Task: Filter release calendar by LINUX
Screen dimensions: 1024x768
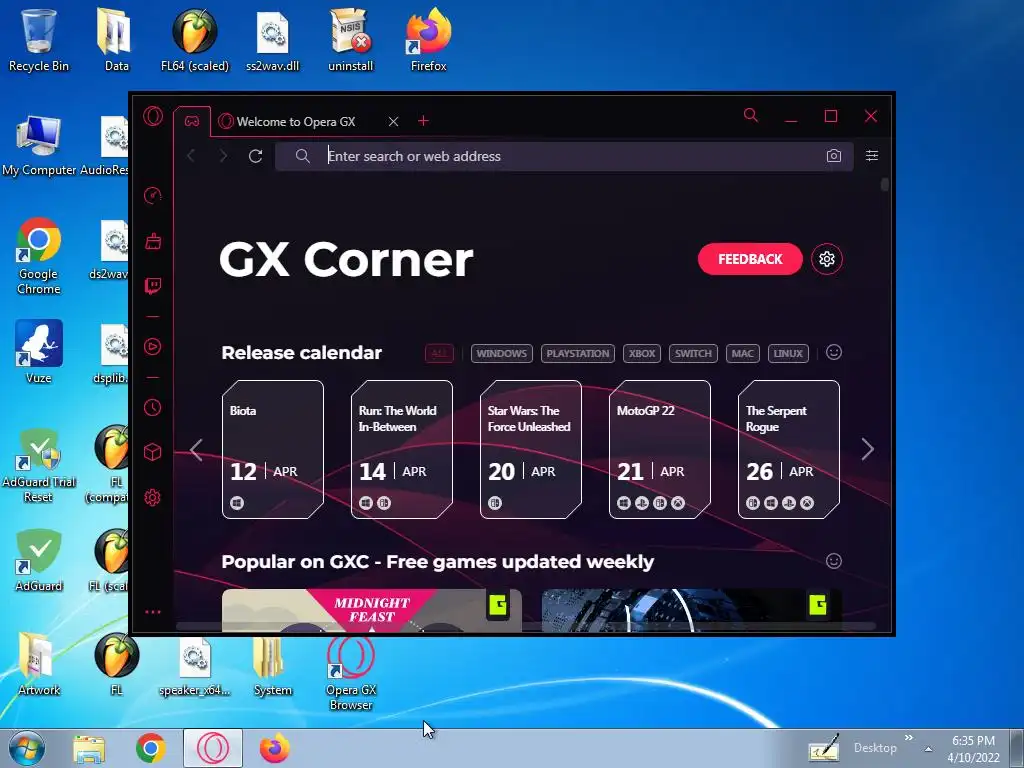Action: [x=788, y=353]
